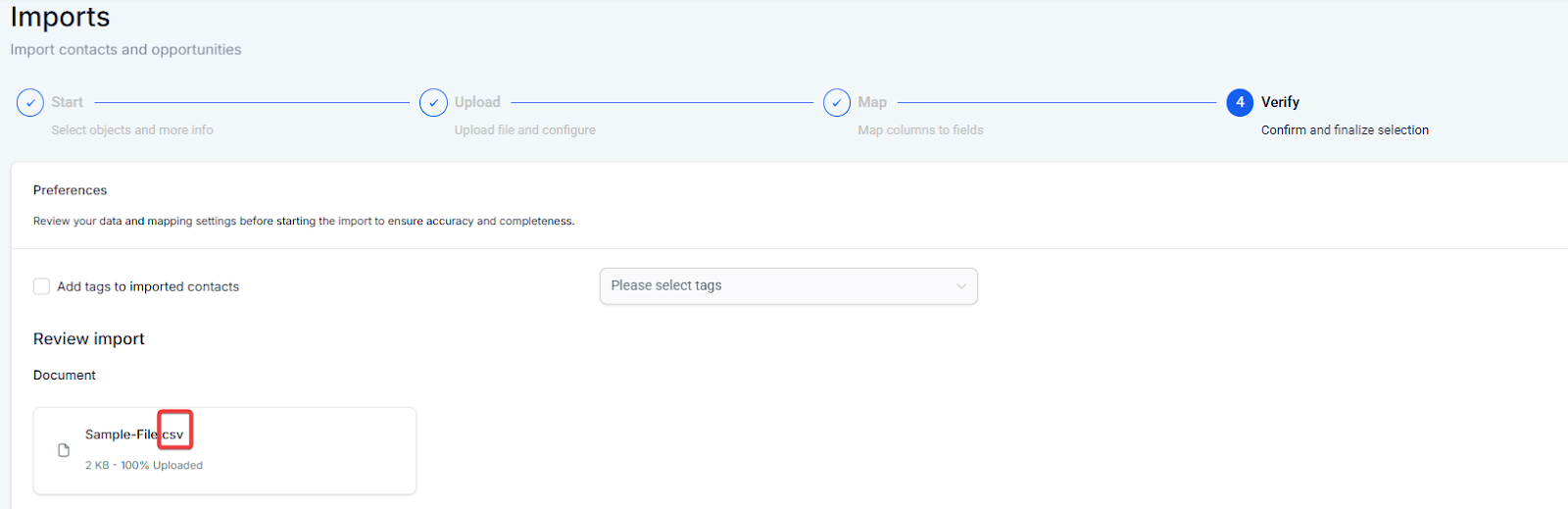Select the Verify step label
1568x509 pixels.
click(1280, 102)
